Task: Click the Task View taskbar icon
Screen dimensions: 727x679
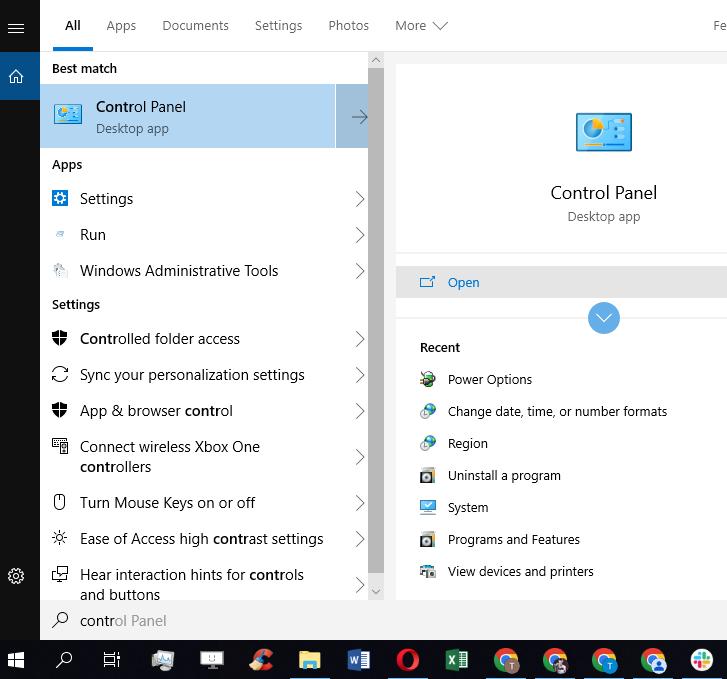Action: 112,660
